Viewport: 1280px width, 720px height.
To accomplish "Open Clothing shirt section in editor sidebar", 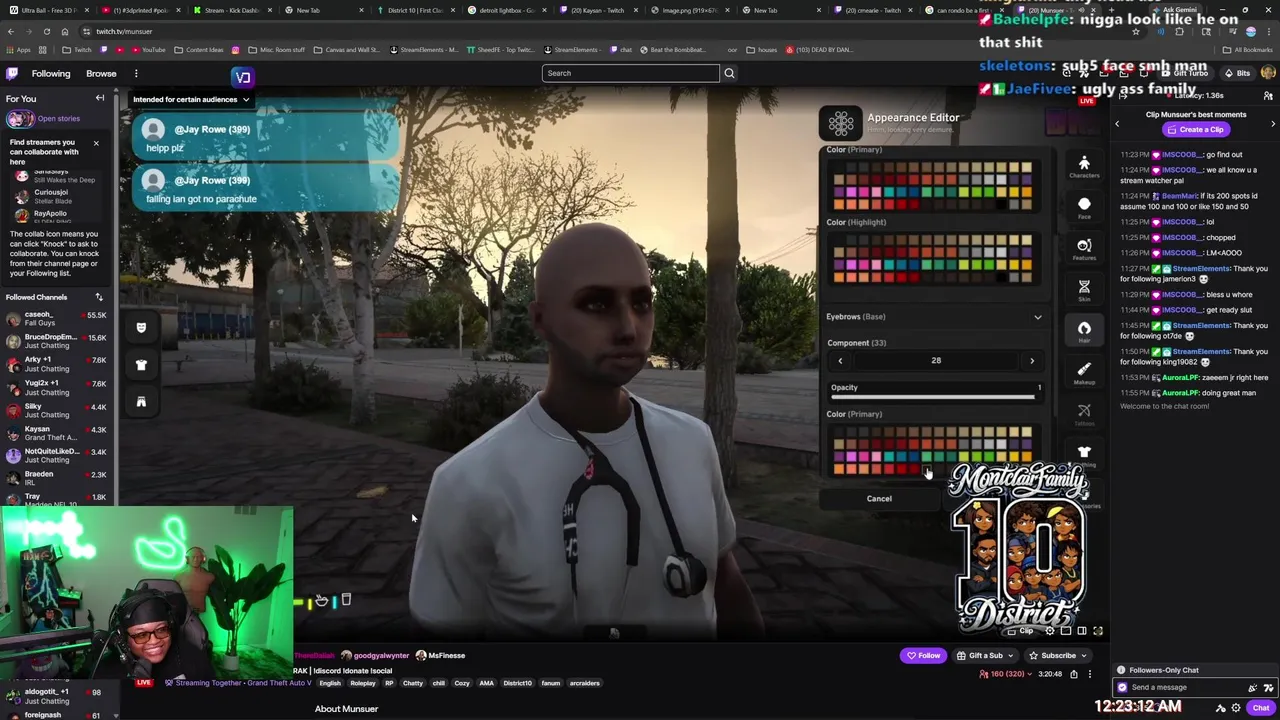I will pos(1084,455).
